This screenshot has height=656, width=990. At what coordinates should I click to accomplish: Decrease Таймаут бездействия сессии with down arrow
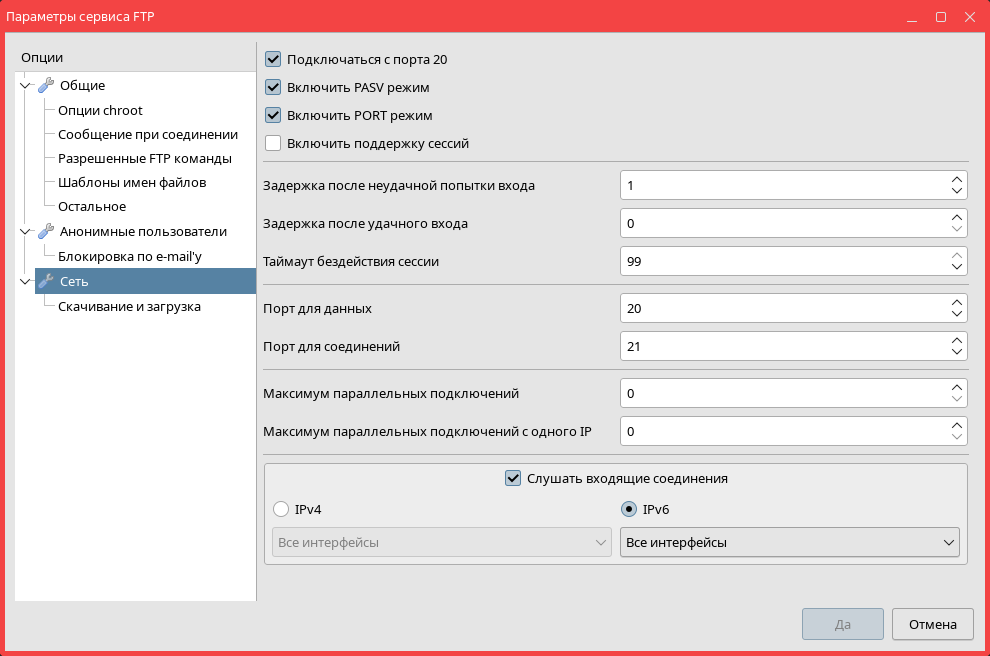[956, 268]
